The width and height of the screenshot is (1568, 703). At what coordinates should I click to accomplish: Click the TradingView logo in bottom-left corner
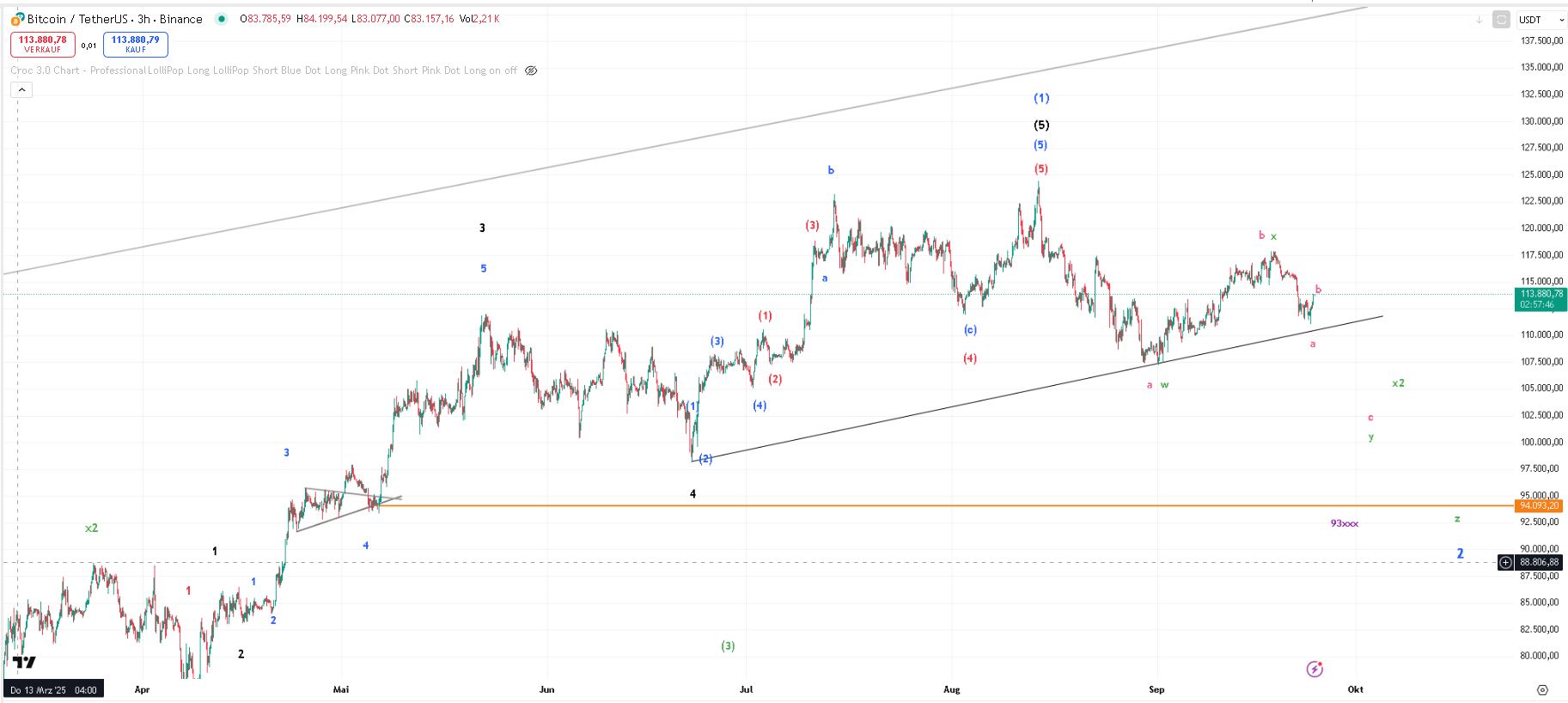click(24, 663)
